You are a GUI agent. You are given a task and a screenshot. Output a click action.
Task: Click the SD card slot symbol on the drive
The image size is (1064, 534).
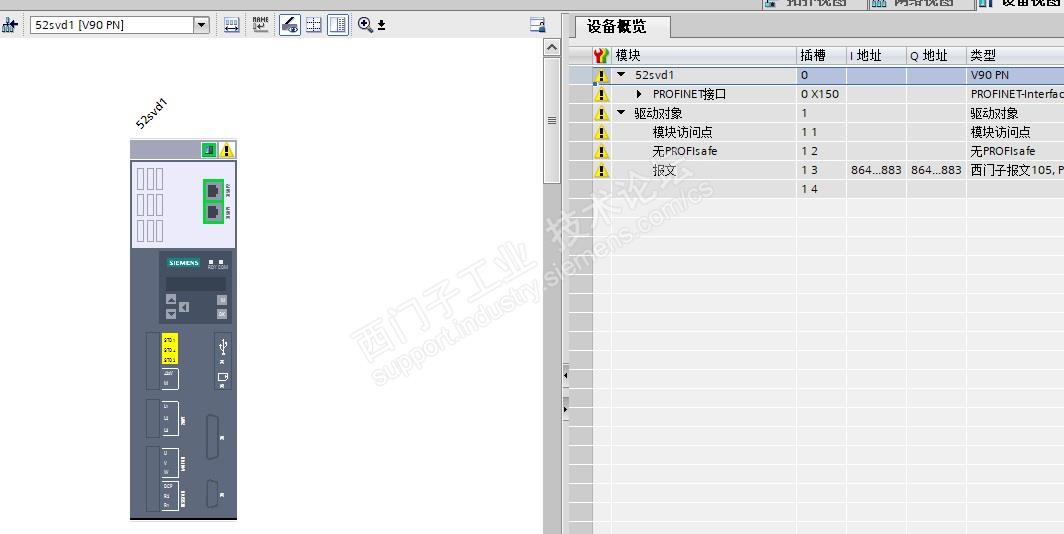223,377
